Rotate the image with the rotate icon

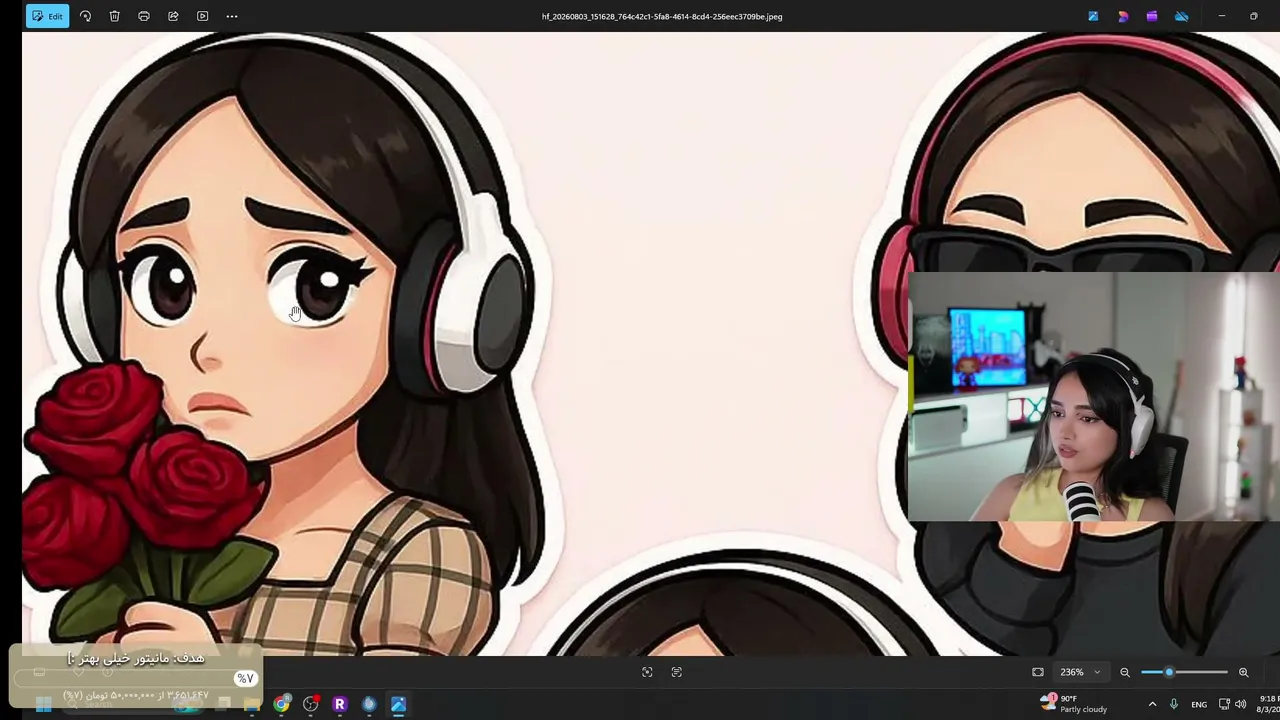(85, 16)
